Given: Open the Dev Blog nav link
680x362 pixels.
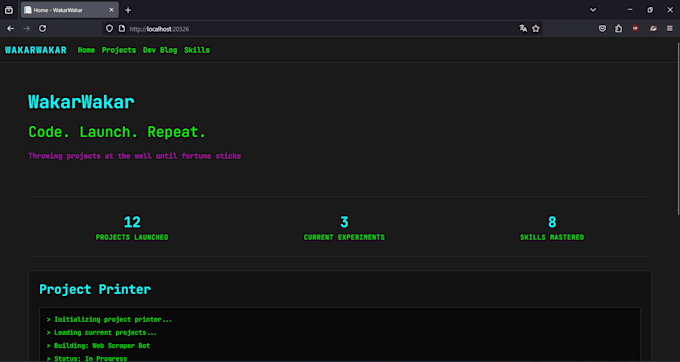Looking at the screenshot, I should click(x=160, y=50).
